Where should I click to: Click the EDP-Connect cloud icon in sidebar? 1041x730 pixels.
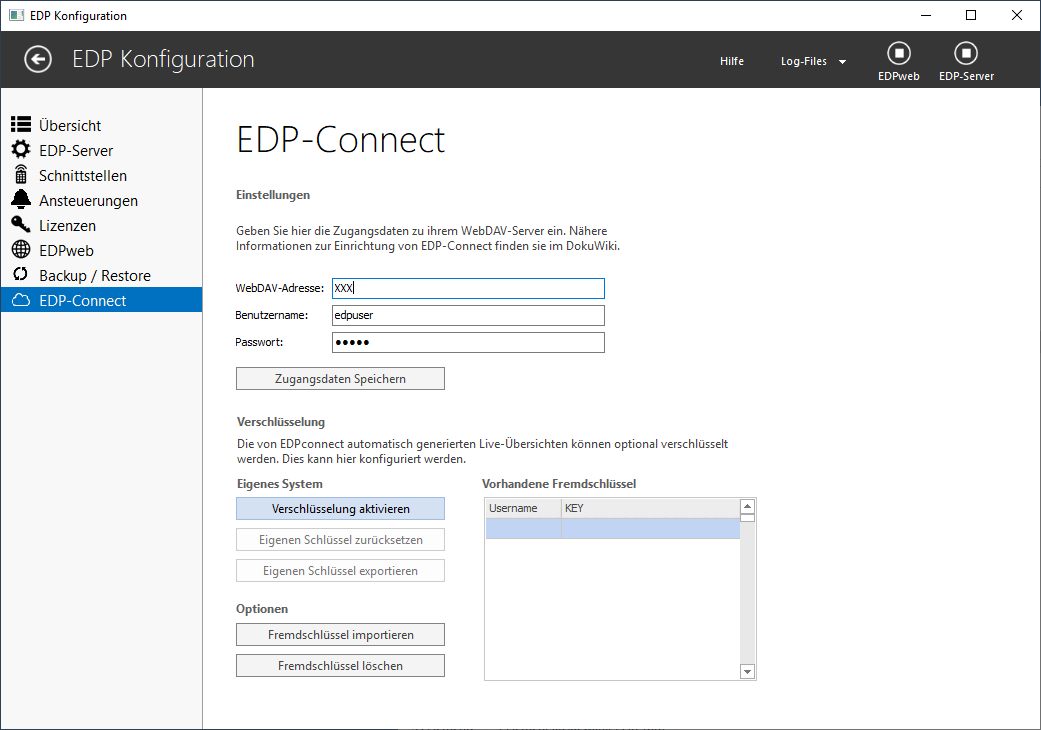click(x=21, y=300)
